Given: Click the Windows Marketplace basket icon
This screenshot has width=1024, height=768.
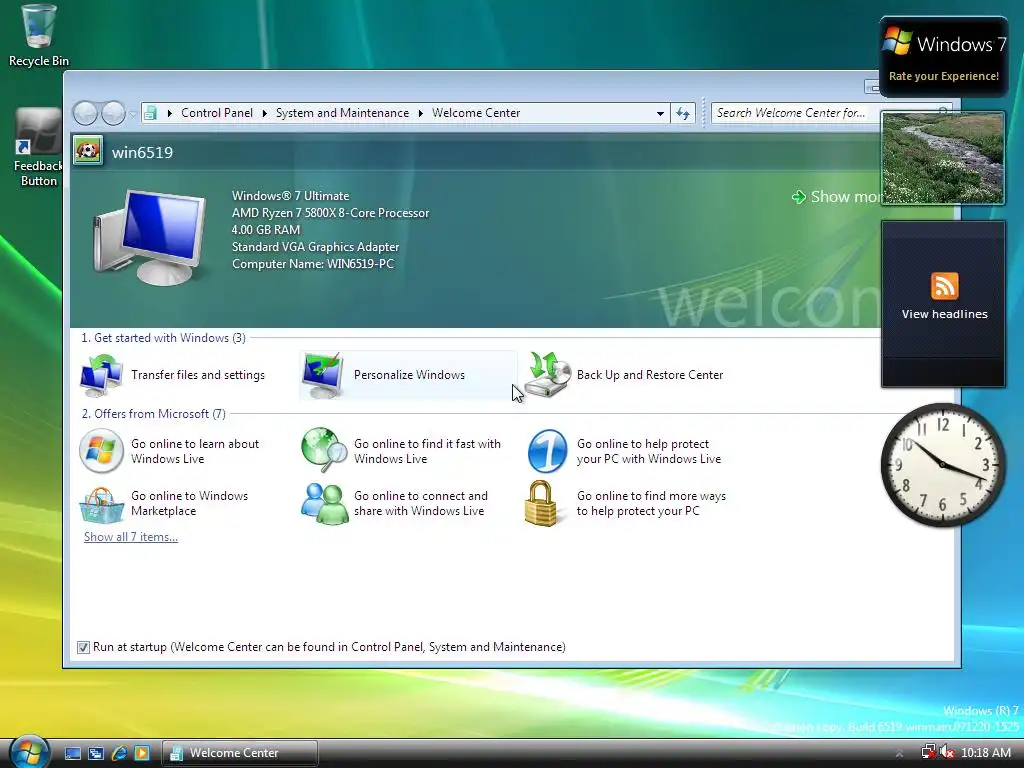Looking at the screenshot, I should point(101,504).
